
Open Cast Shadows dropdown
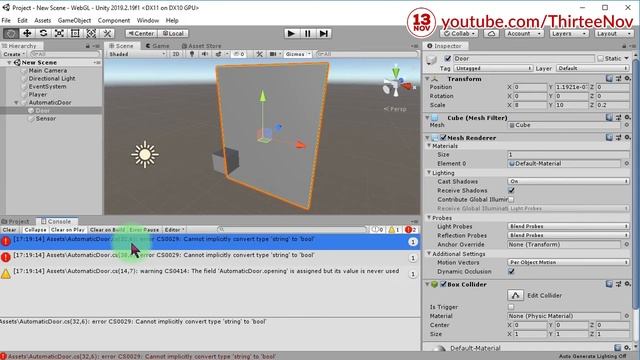pyautogui.click(x=568, y=181)
